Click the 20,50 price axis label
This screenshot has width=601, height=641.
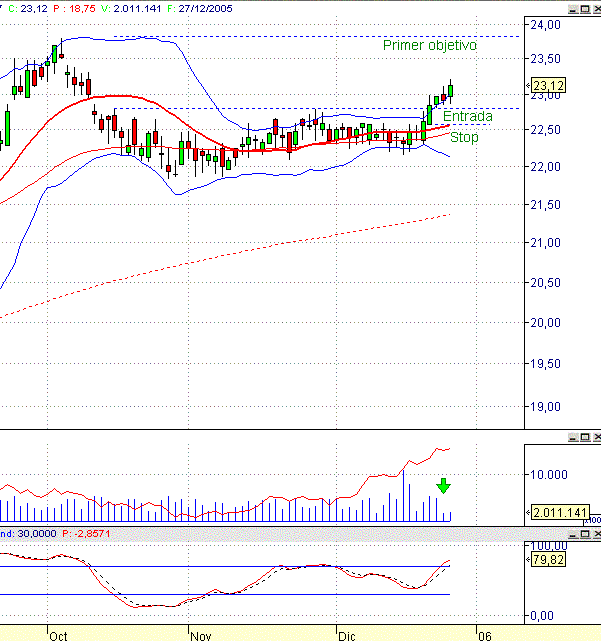coord(545,282)
